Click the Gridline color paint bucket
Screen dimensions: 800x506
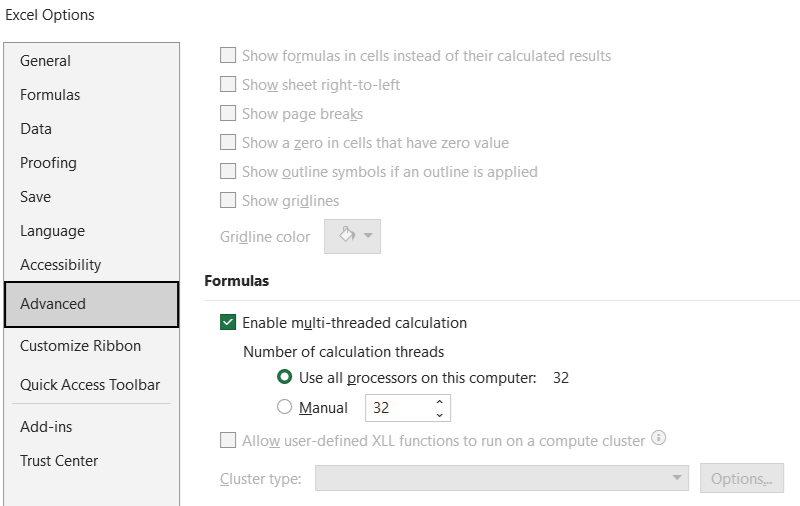coord(347,236)
